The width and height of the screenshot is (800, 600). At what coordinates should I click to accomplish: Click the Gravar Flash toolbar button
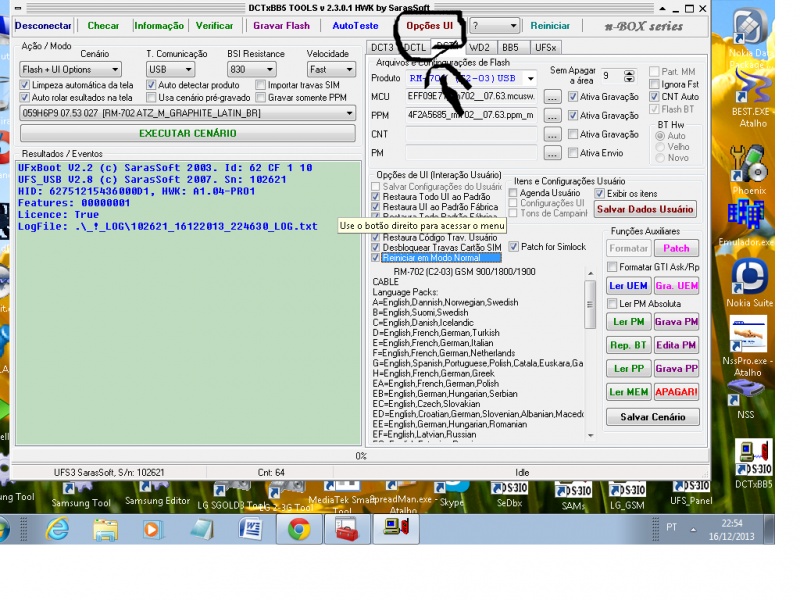coord(282,26)
